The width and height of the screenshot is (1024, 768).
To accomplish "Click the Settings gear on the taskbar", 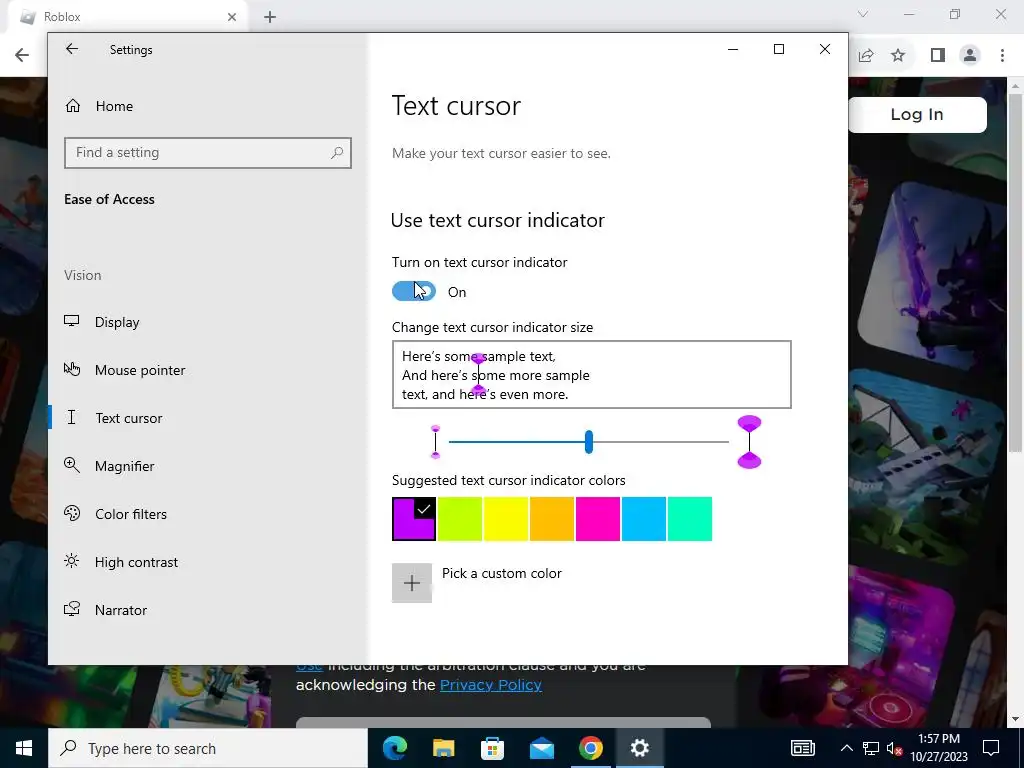I will tap(639, 748).
